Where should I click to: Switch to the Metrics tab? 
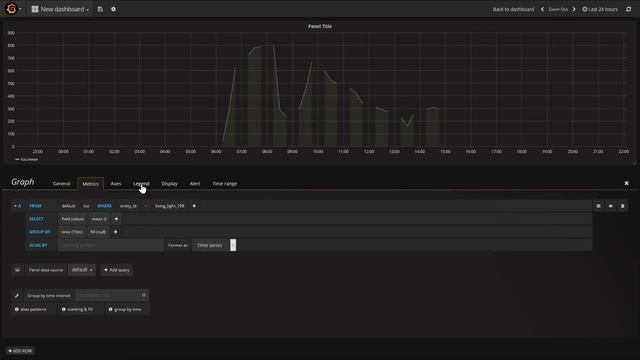[x=90, y=184]
